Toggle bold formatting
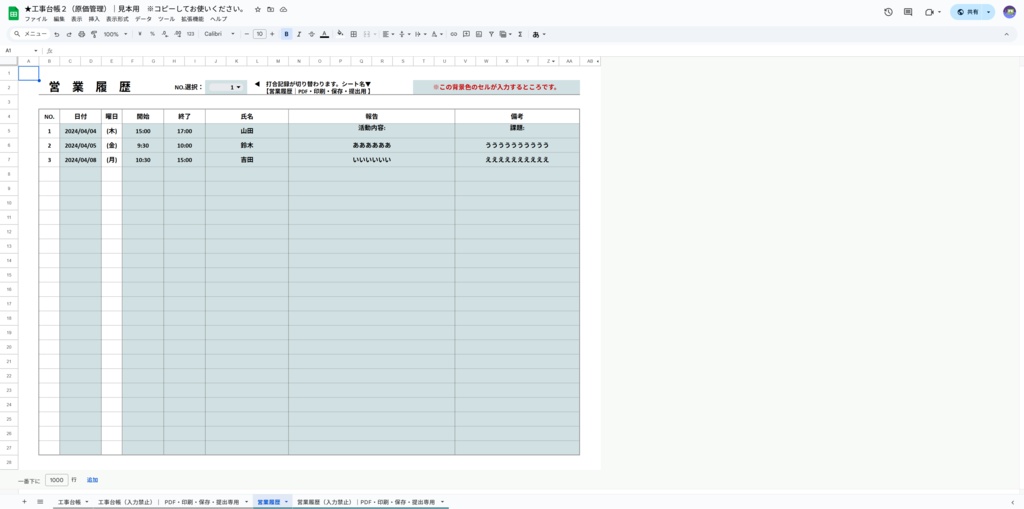Viewport: 1024px width, 509px height. tap(286, 34)
